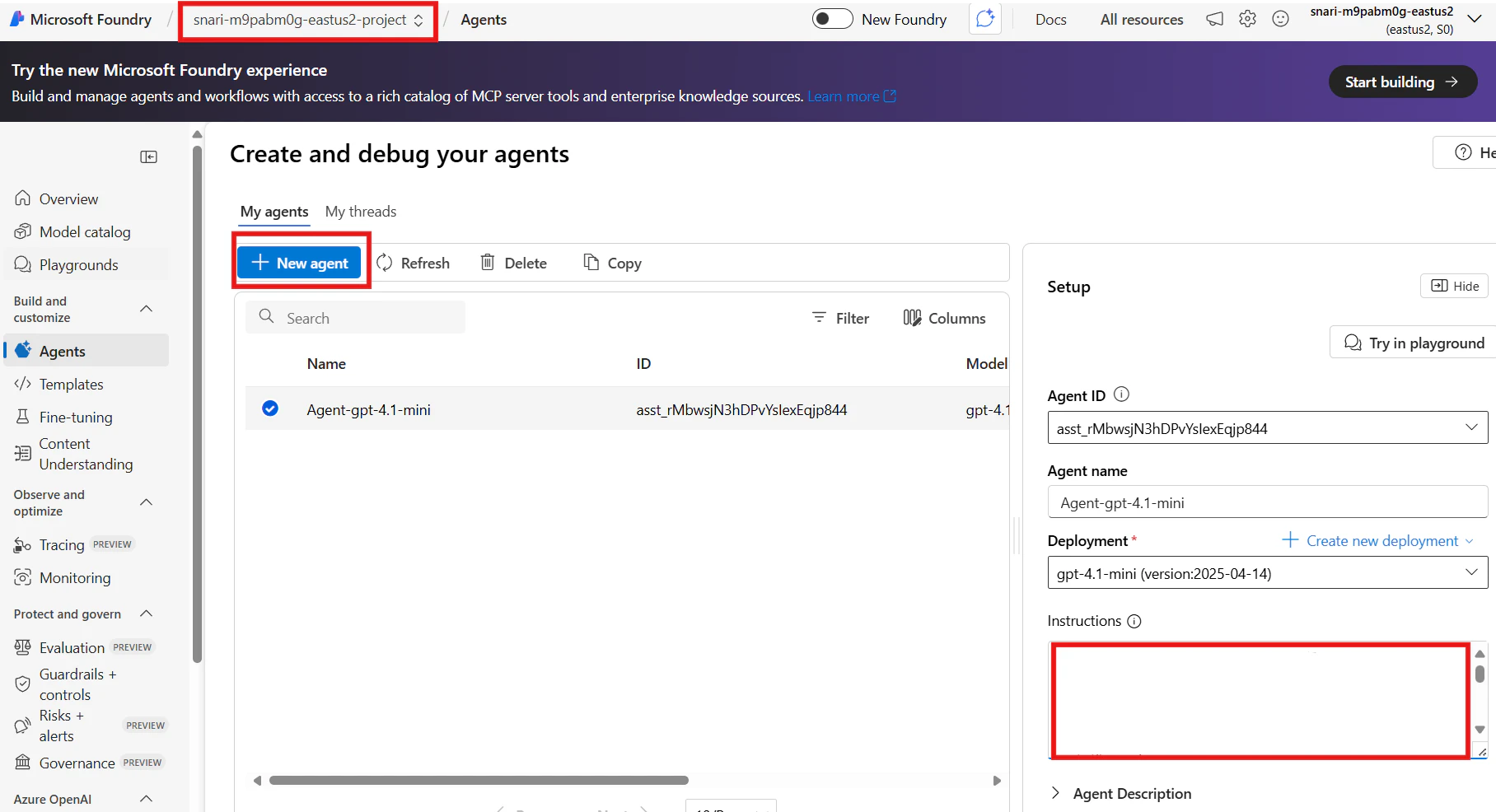Click the Help button
Image resolution: width=1496 pixels, height=812 pixels.
coord(1466,152)
